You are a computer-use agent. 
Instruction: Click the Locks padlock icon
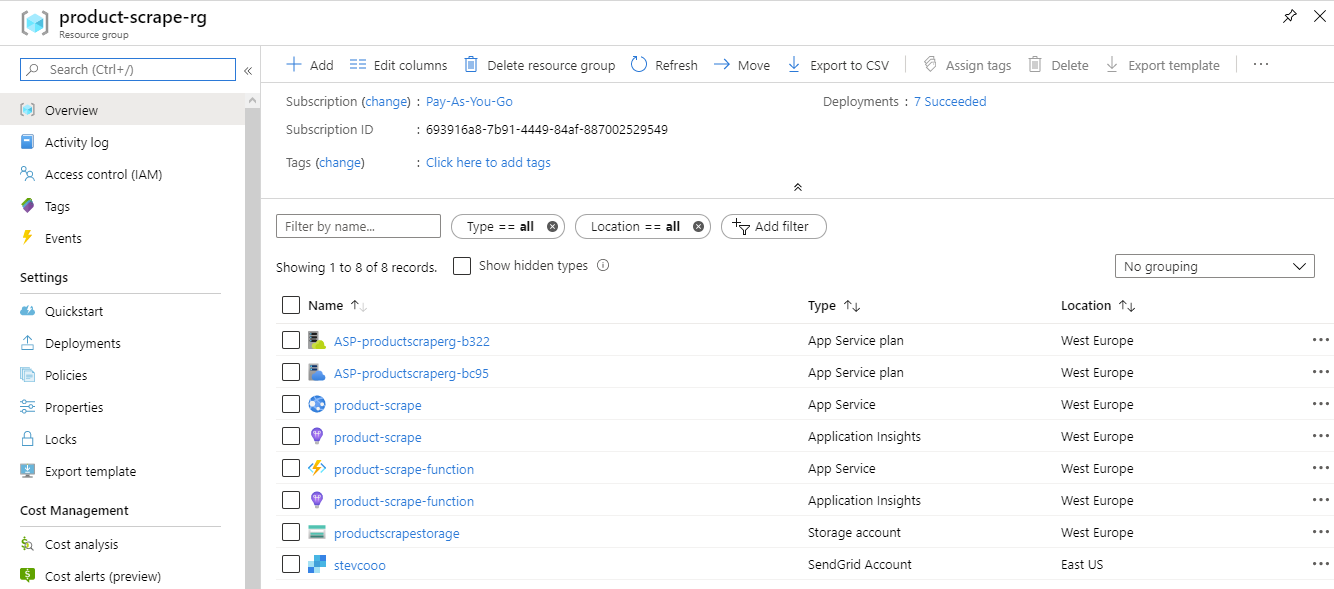[27, 439]
